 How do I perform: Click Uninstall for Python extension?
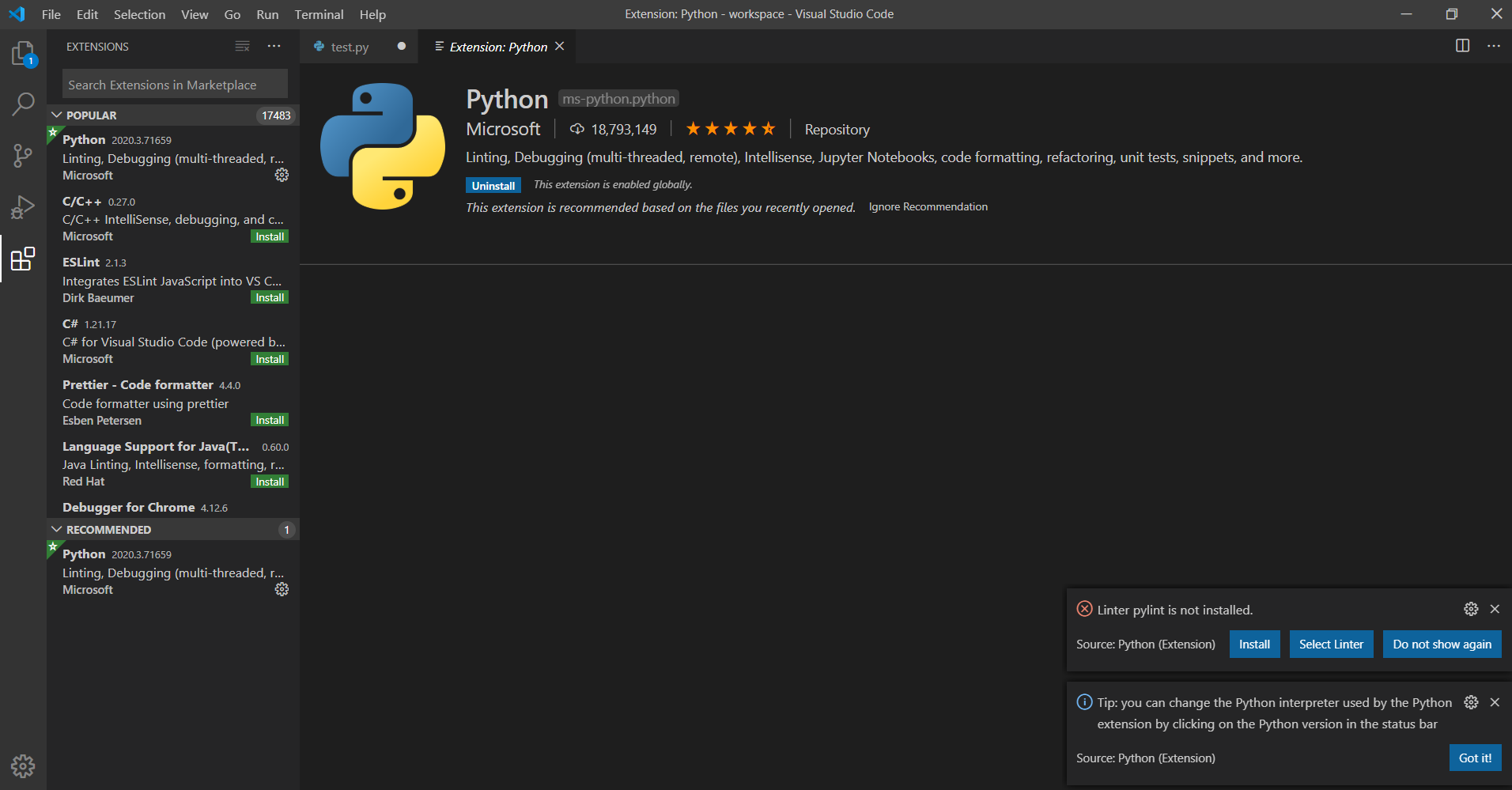click(x=493, y=186)
